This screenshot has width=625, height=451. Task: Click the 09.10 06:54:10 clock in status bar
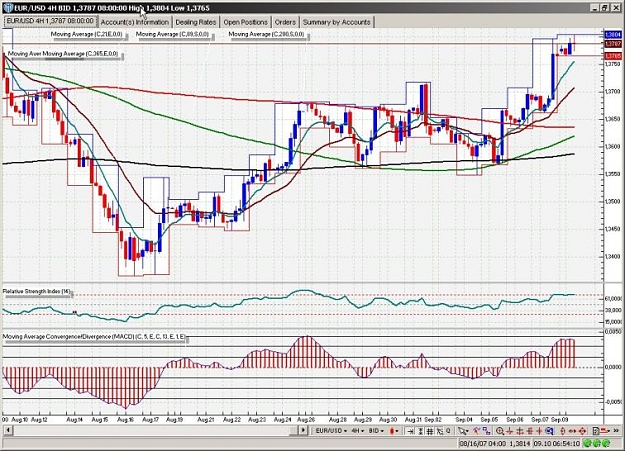(556, 443)
